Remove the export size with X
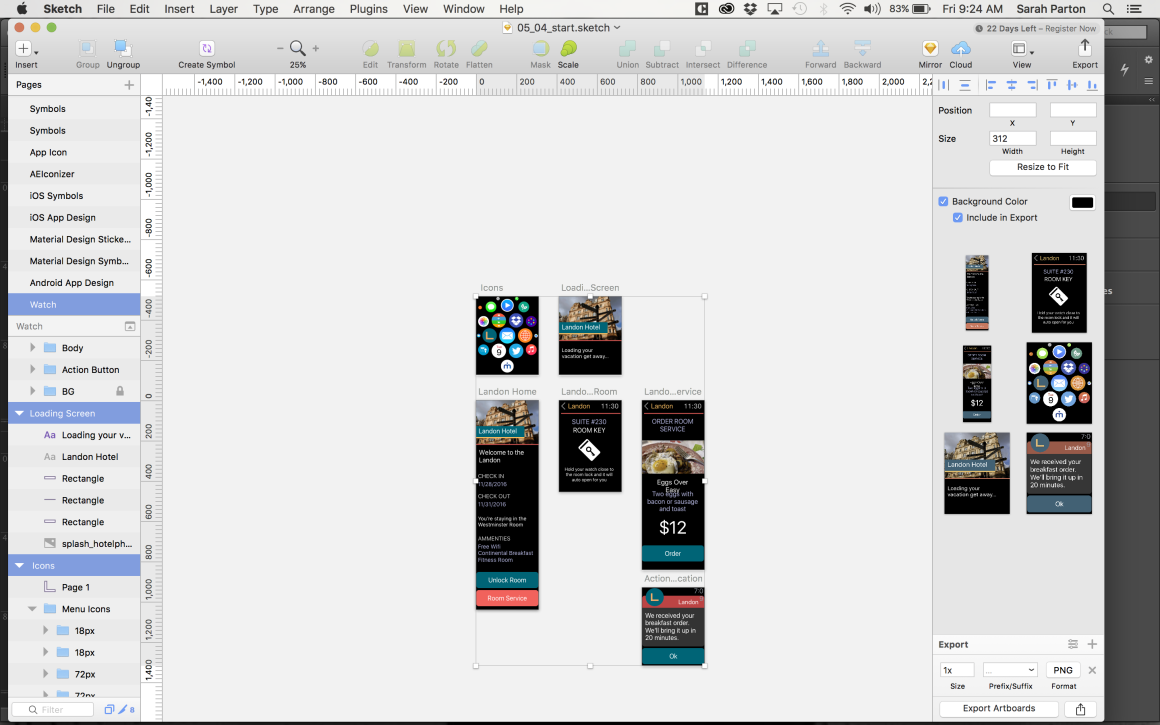 click(x=1092, y=670)
